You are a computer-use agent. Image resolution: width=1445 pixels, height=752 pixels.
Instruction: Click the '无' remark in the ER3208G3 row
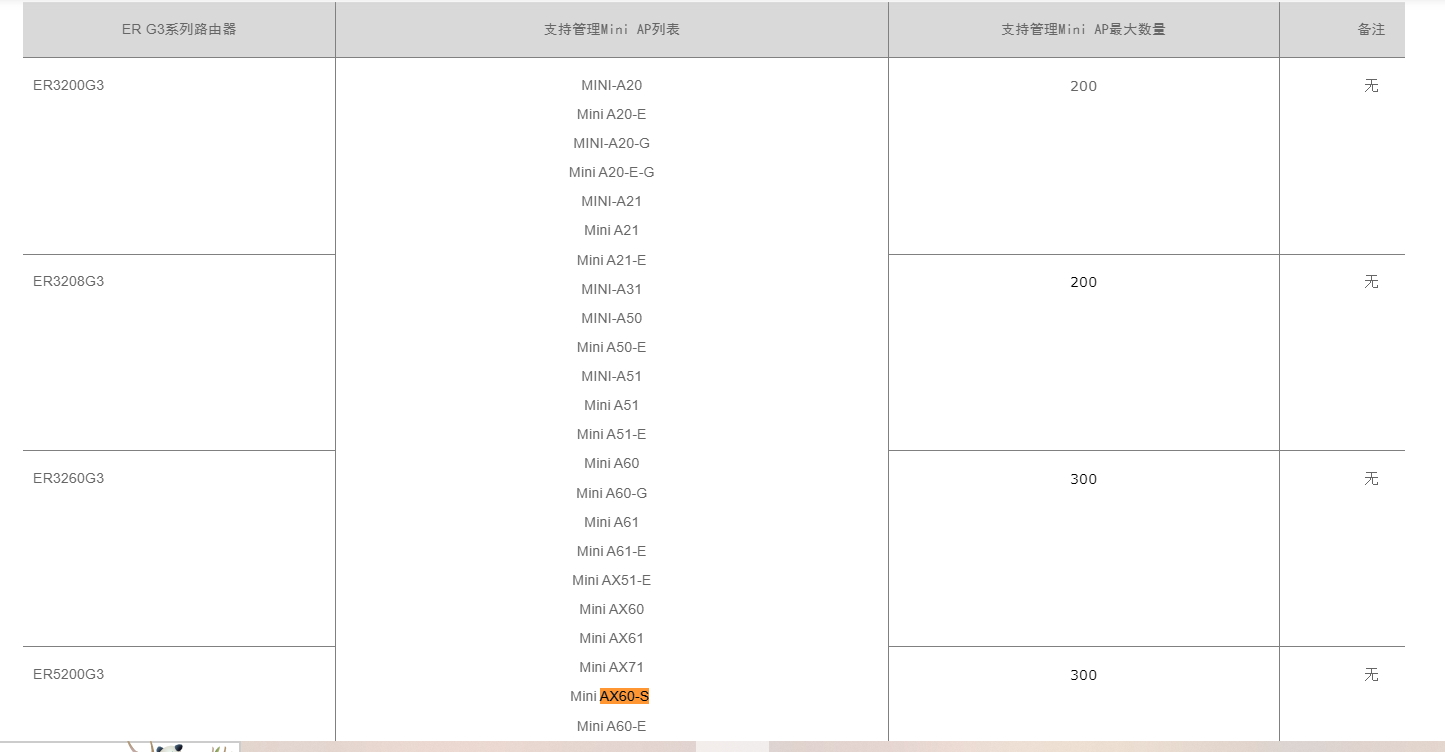pyautogui.click(x=1371, y=282)
